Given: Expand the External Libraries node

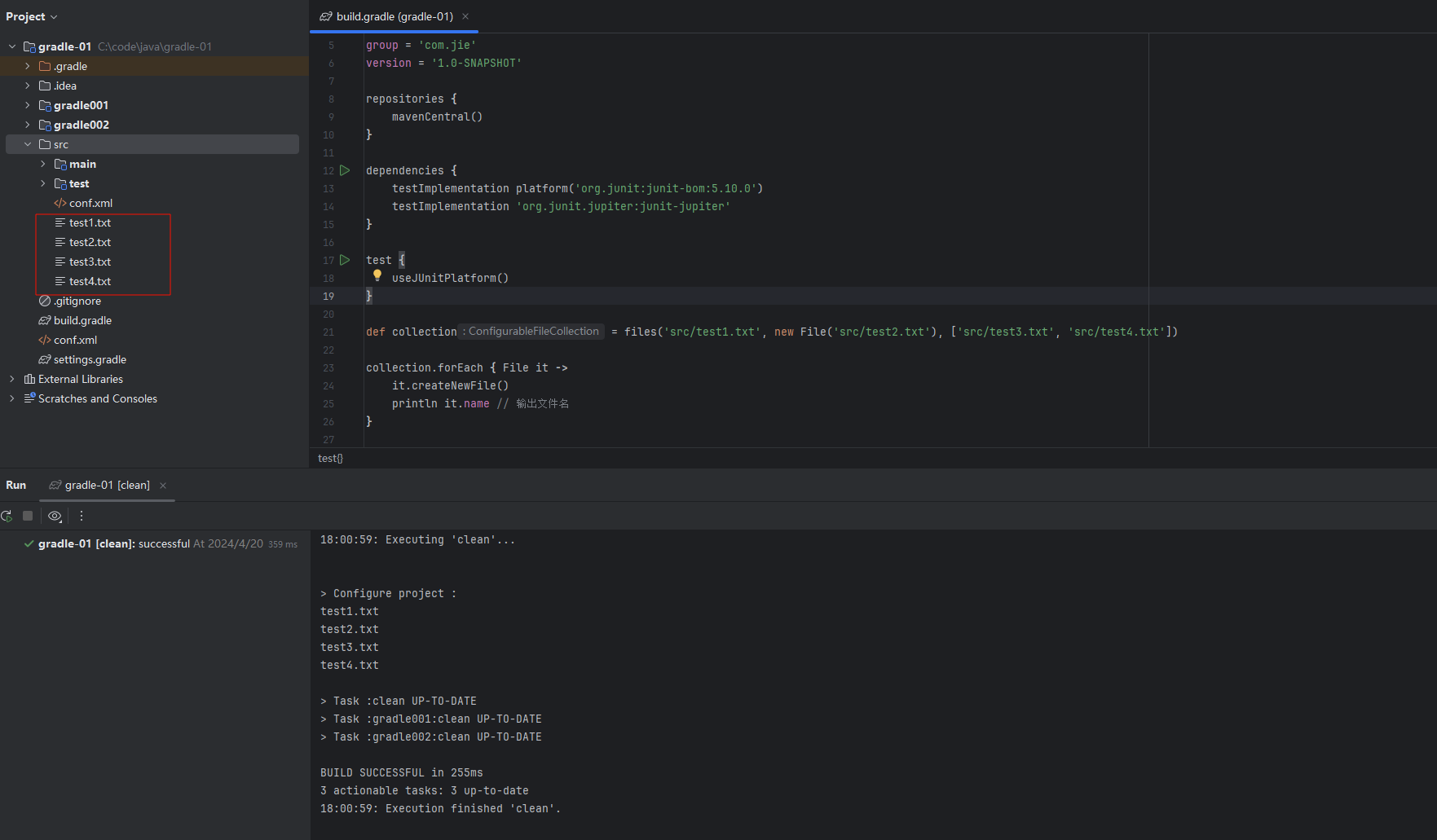Looking at the screenshot, I should click(x=12, y=379).
